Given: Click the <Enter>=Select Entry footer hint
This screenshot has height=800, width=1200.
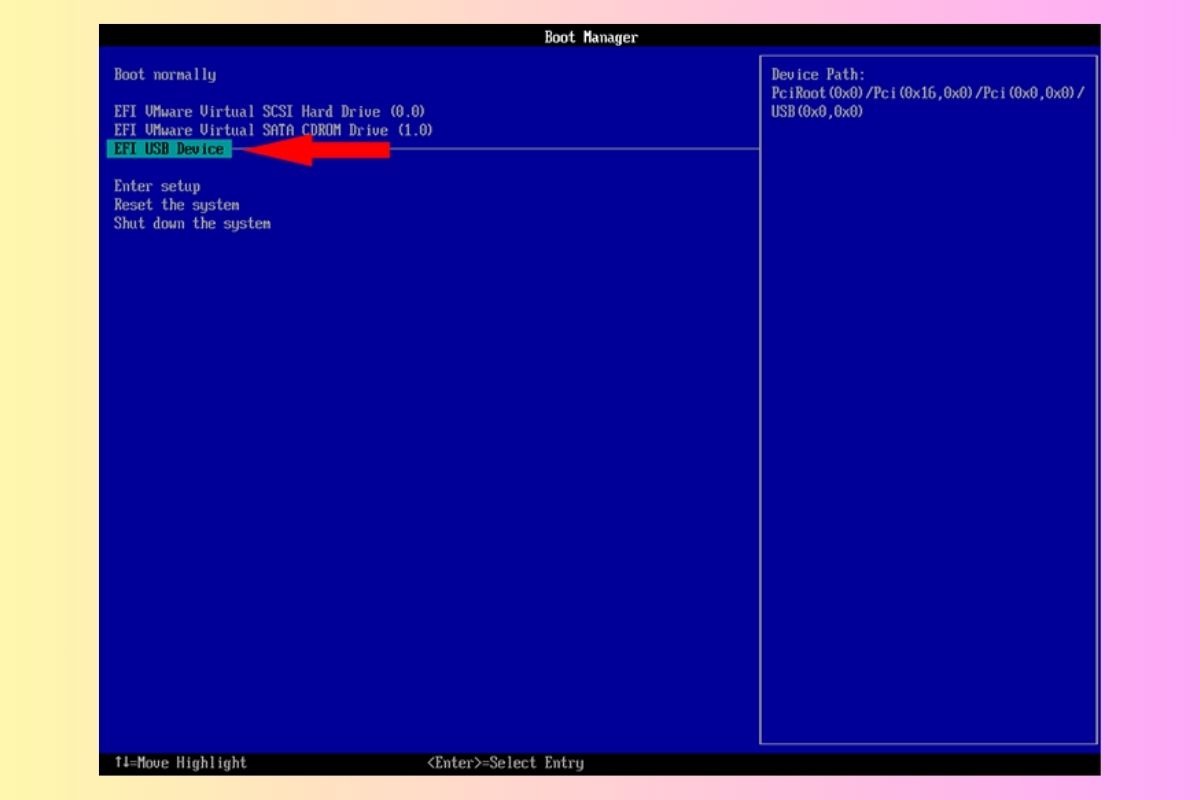Looking at the screenshot, I should [505, 763].
